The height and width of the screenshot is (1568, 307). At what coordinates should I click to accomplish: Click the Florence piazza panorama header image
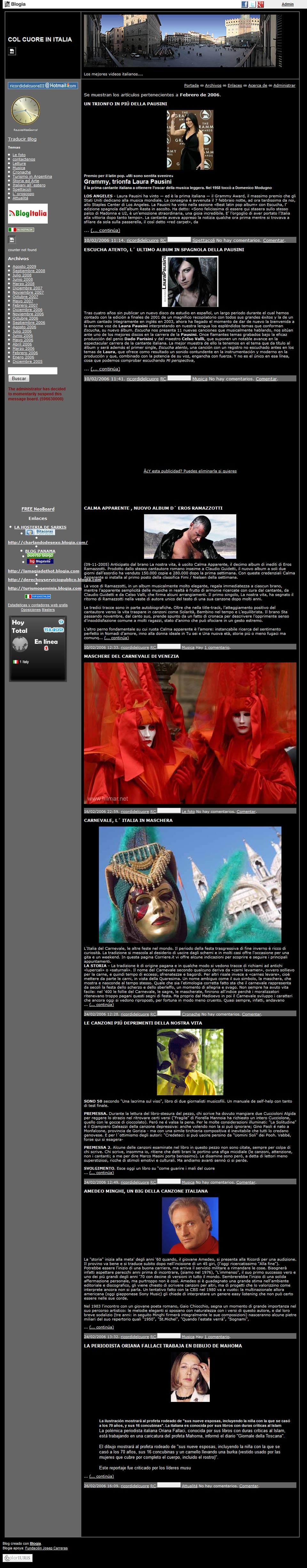pos(183,41)
